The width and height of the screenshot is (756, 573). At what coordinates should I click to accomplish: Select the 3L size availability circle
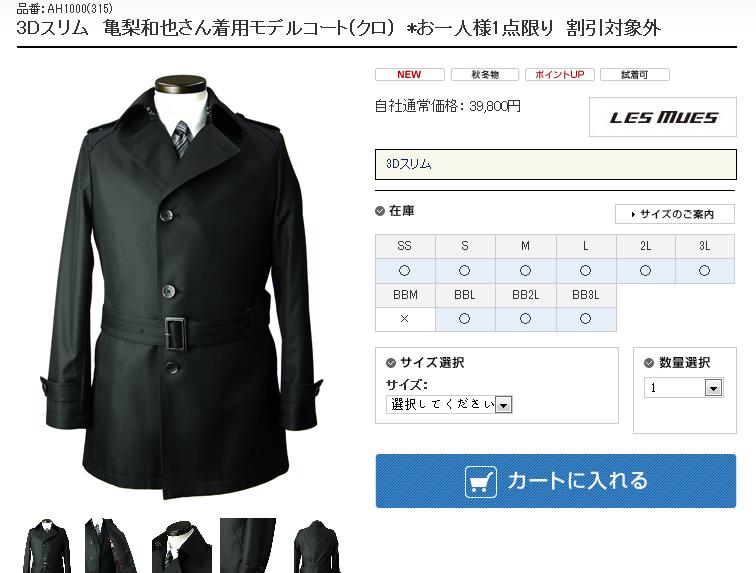tap(704, 271)
